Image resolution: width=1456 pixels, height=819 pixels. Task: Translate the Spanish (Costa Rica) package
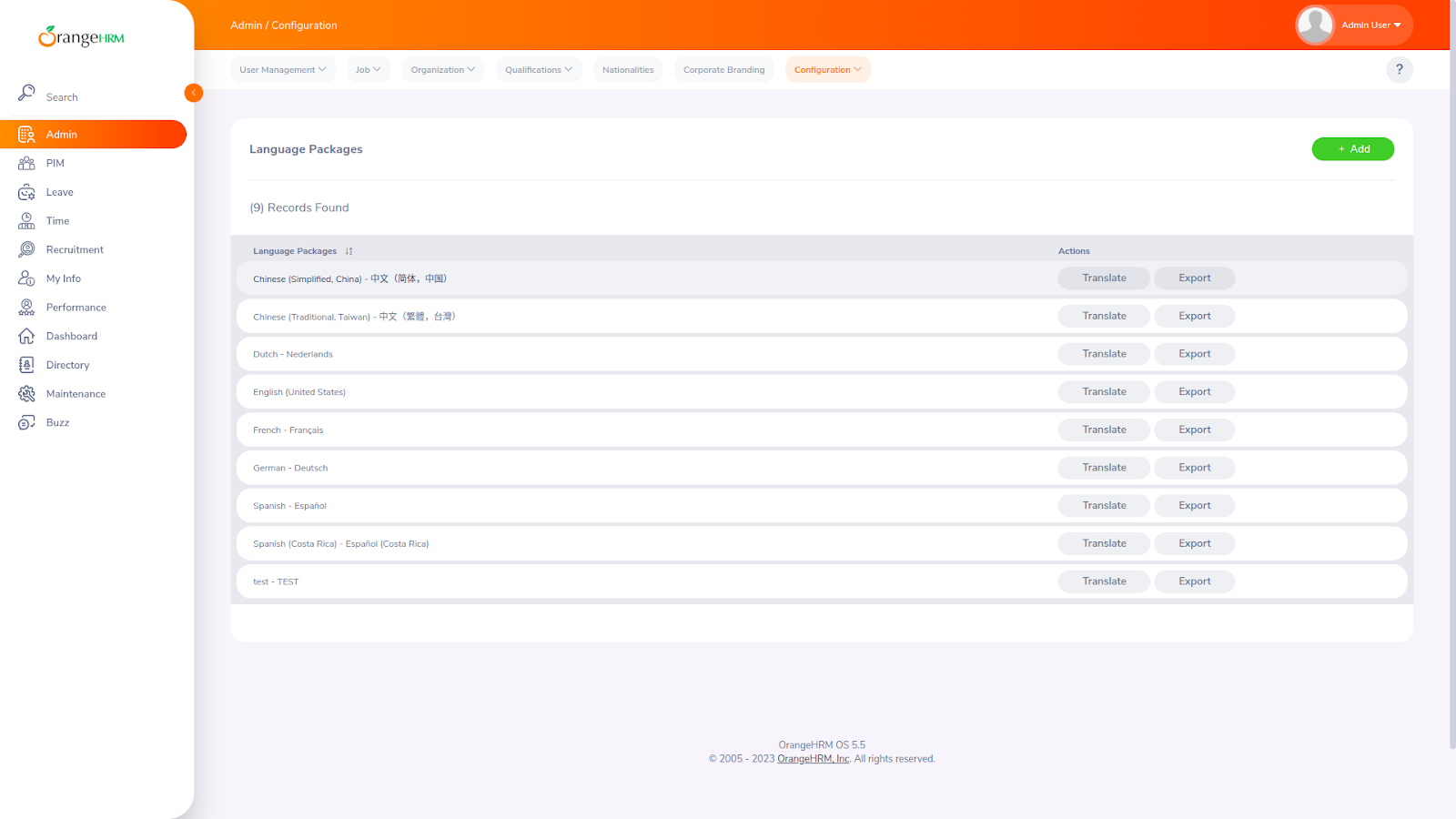[x=1104, y=544]
